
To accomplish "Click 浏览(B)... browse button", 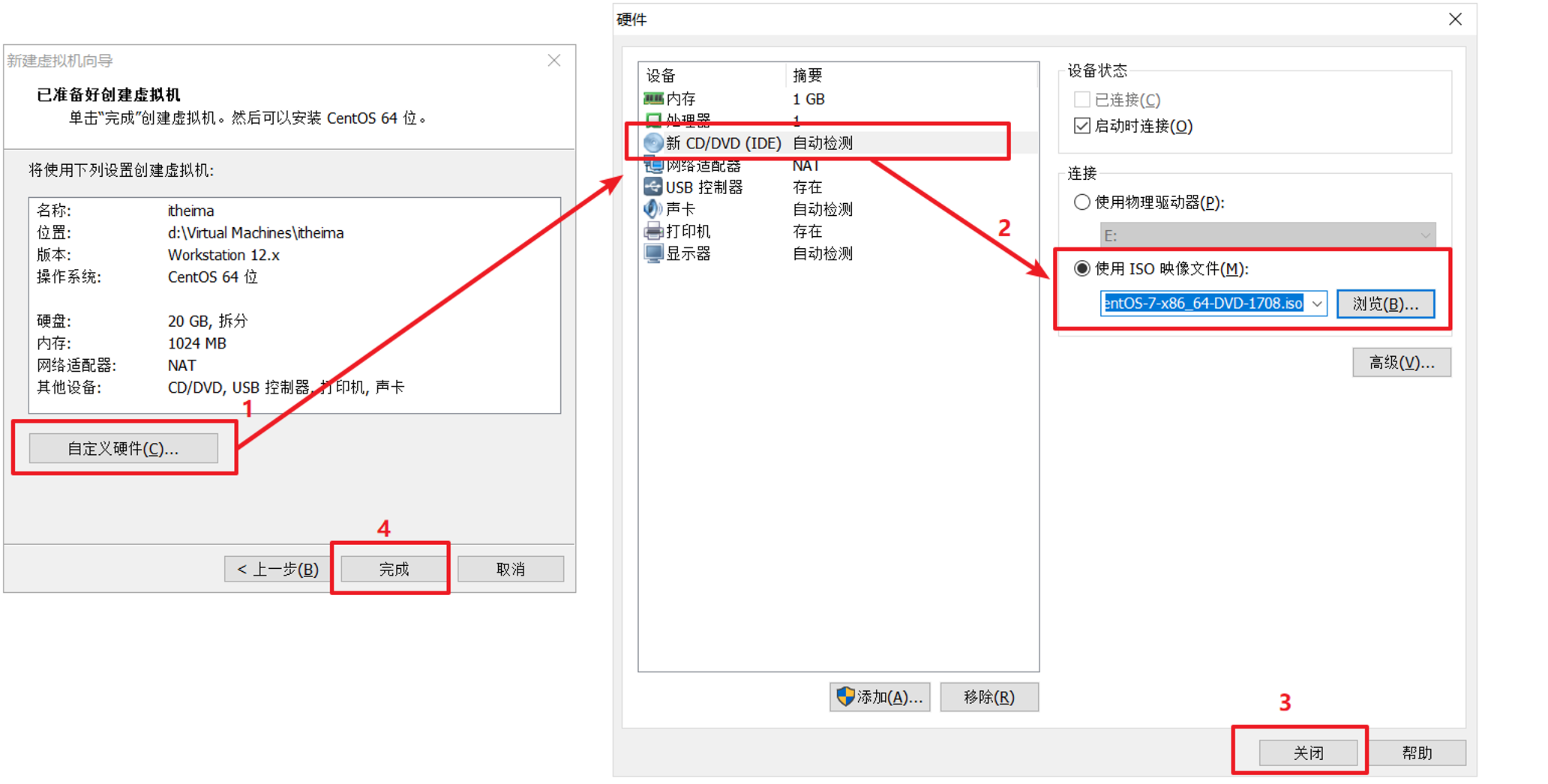I will tap(1385, 304).
